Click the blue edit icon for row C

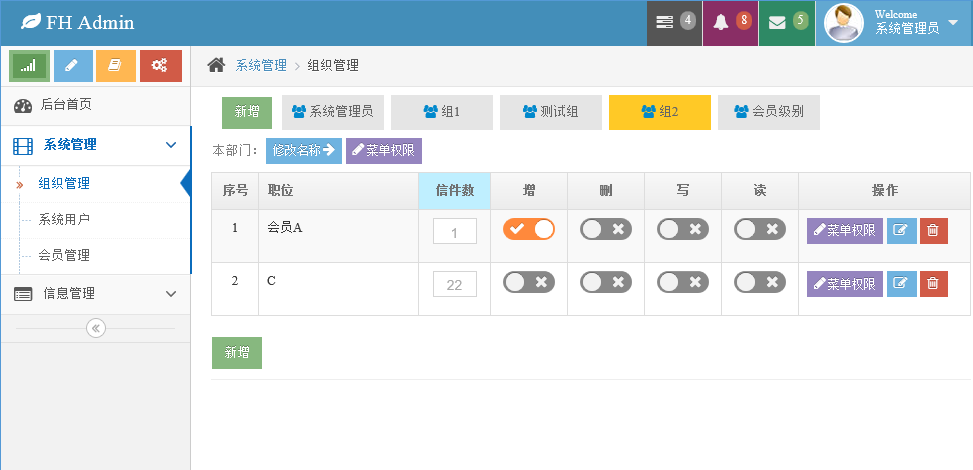(x=901, y=284)
